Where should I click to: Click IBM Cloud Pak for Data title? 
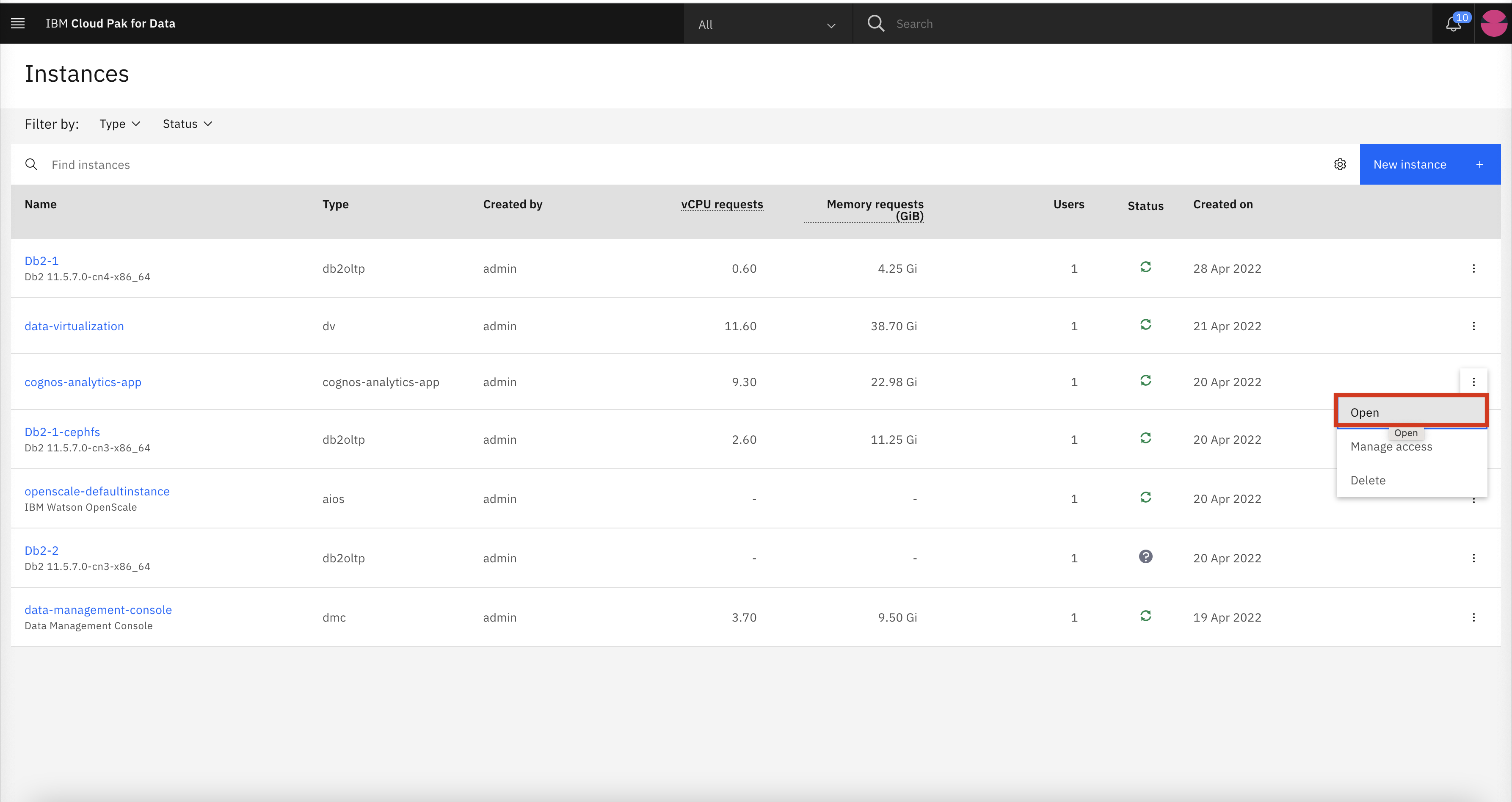110,23
